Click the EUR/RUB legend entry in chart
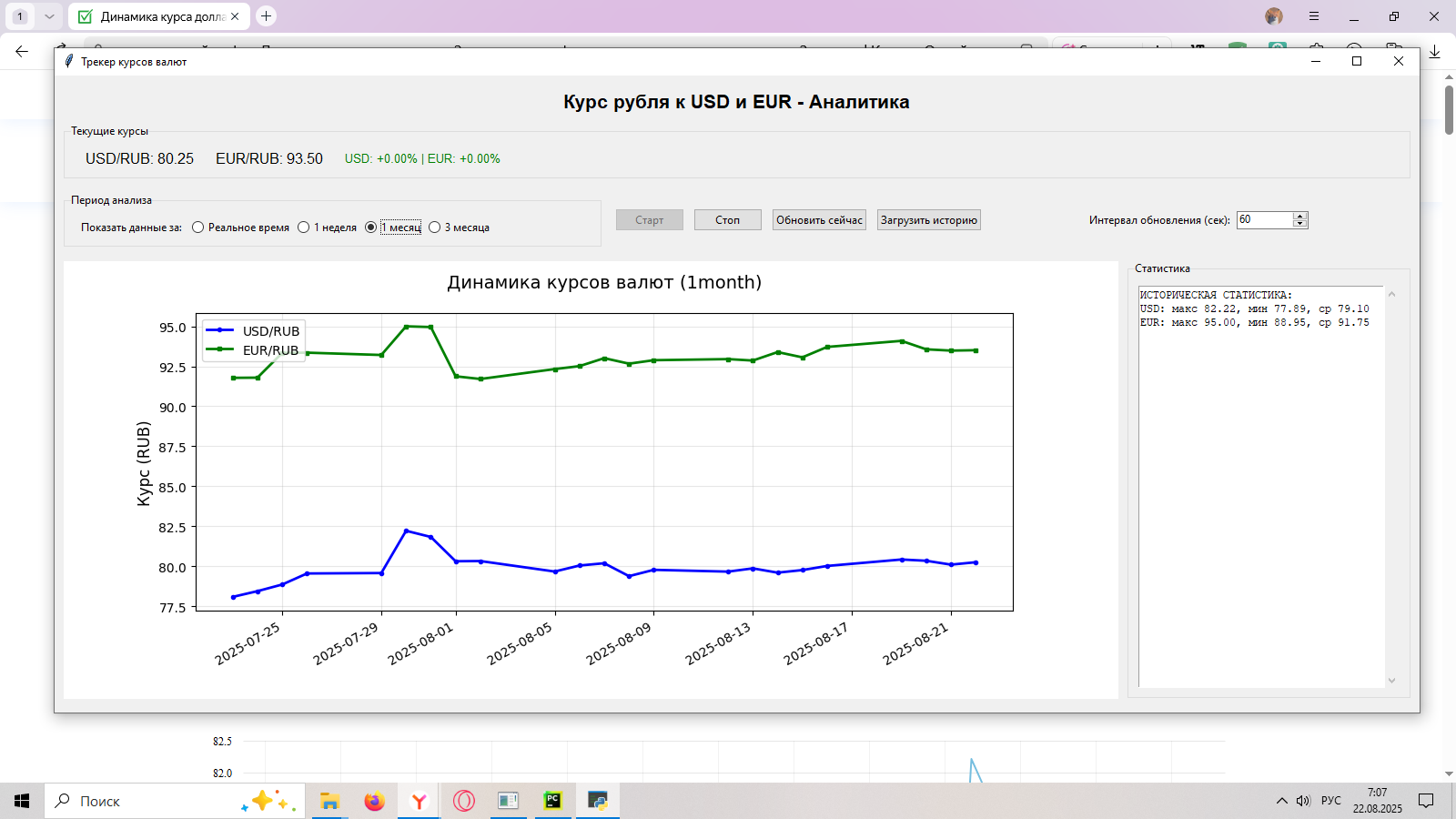The width and height of the screenshot is (1456, 819). point(253,350)
